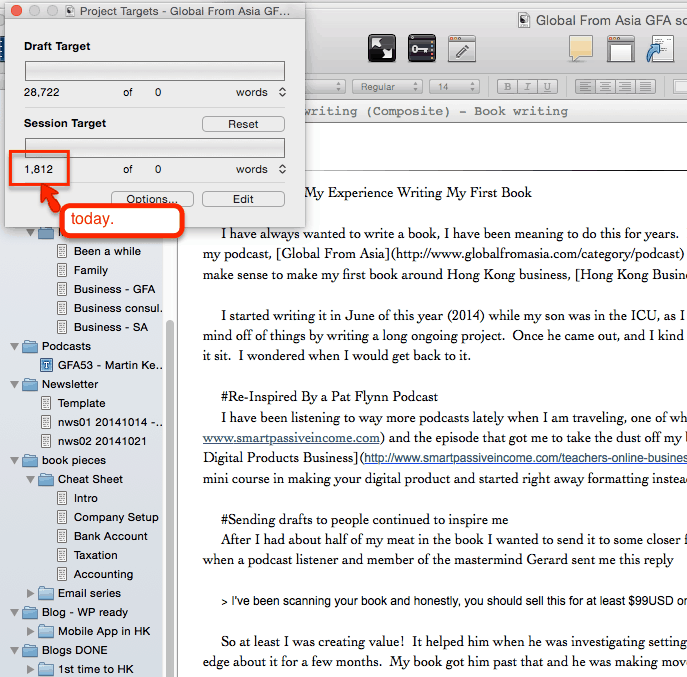Center align text

click(606, 87)
